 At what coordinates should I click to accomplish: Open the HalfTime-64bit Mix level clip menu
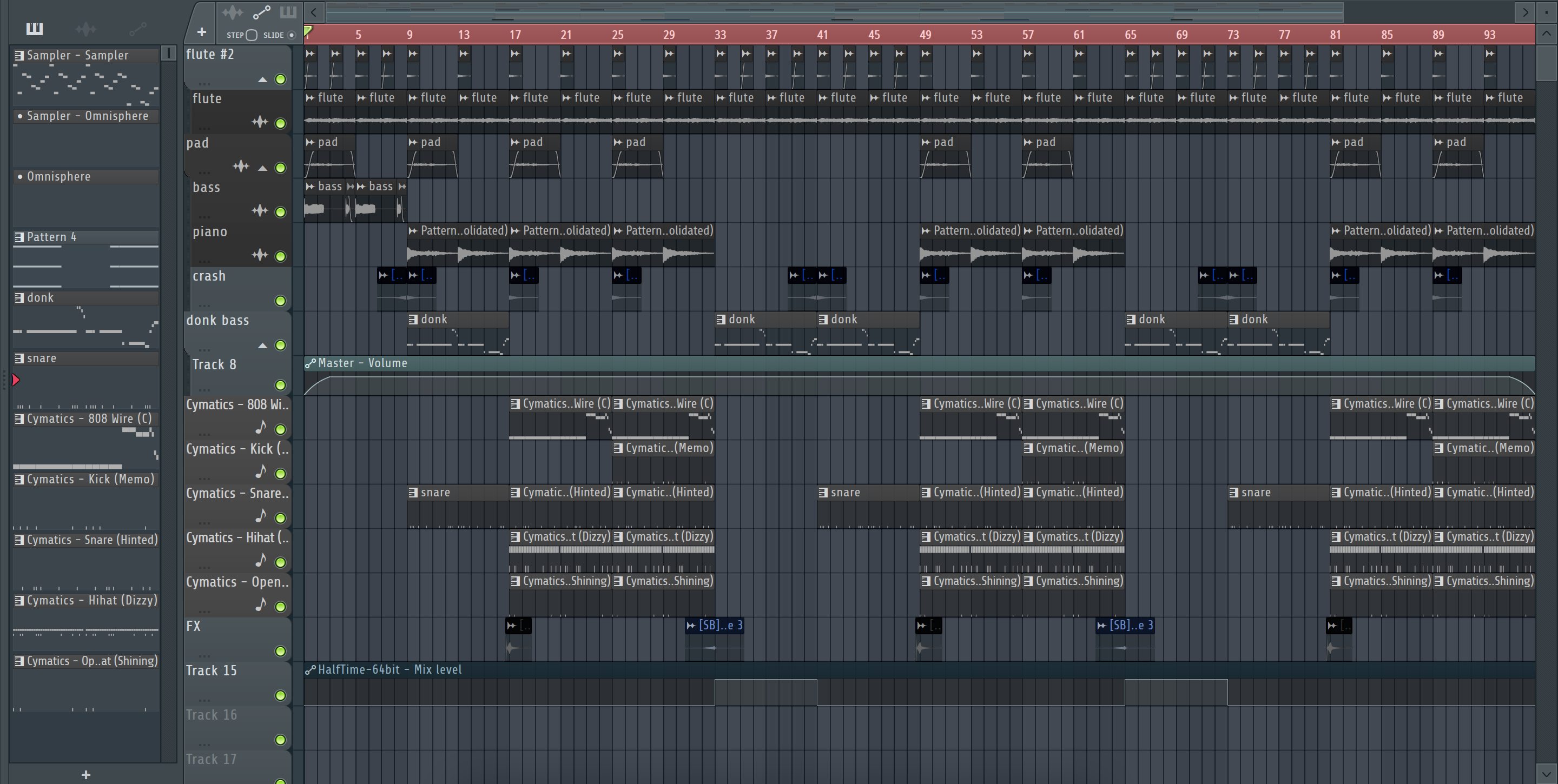[311, 670]
